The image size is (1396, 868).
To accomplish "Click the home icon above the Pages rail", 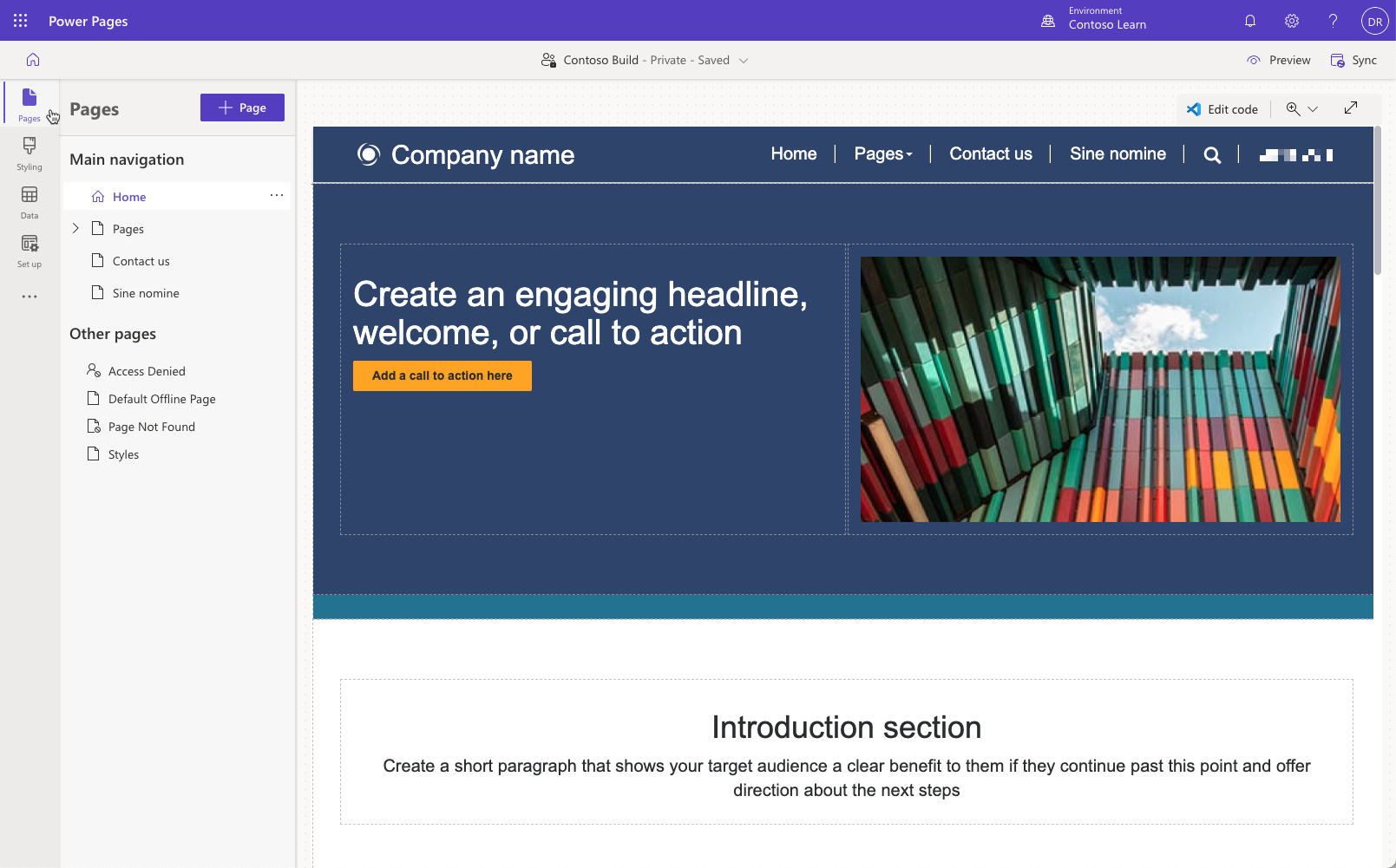I will [x=32, y=60].
